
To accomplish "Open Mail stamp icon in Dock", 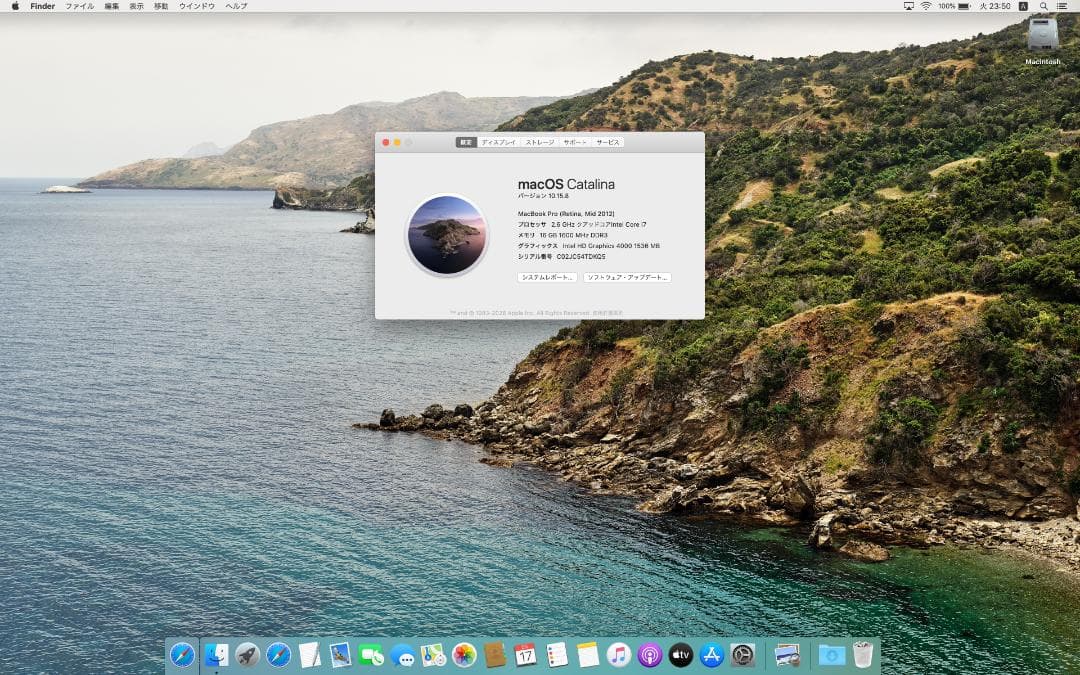I will [340, 654].
